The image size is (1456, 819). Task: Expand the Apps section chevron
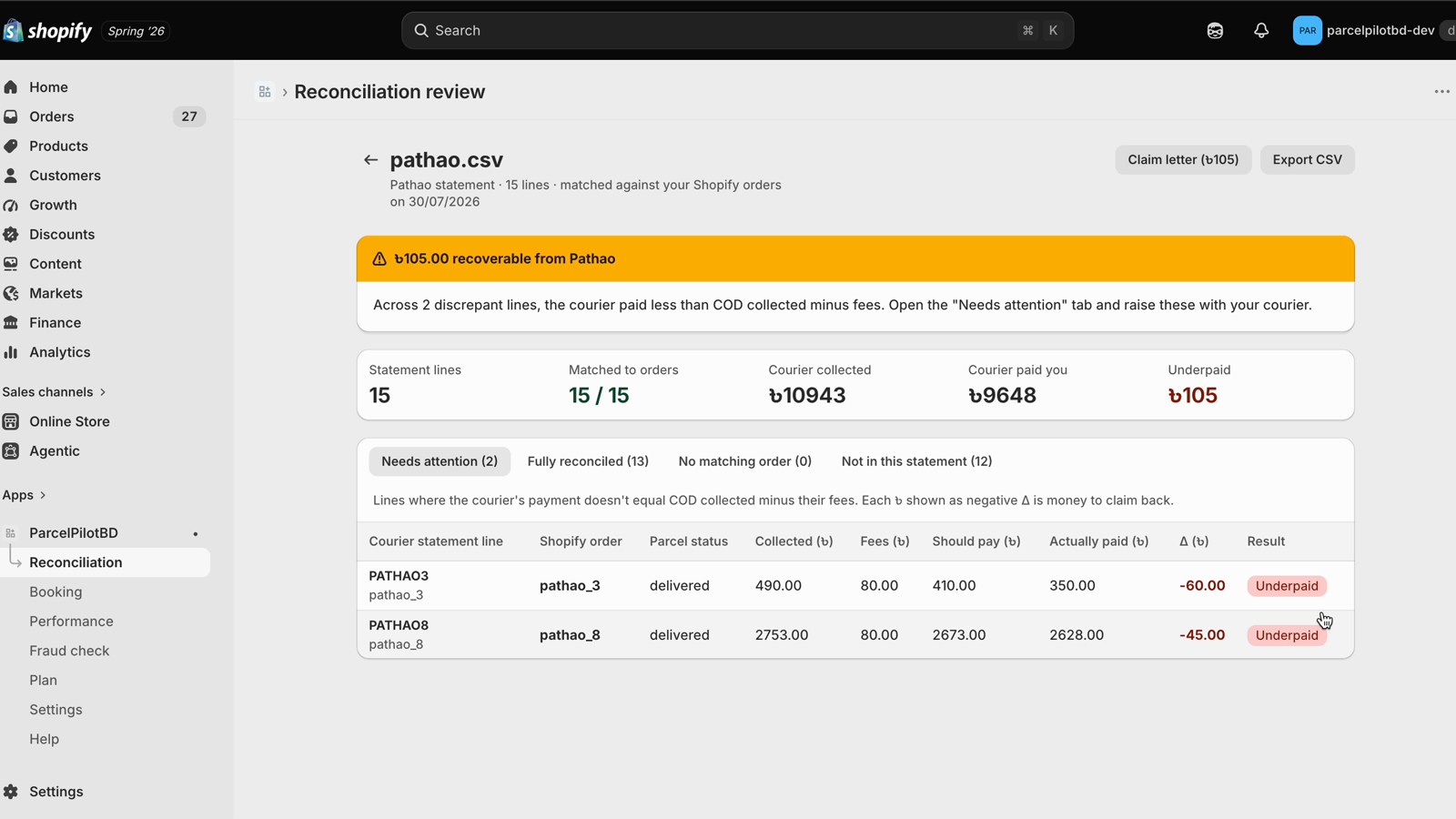click(43, 495)
